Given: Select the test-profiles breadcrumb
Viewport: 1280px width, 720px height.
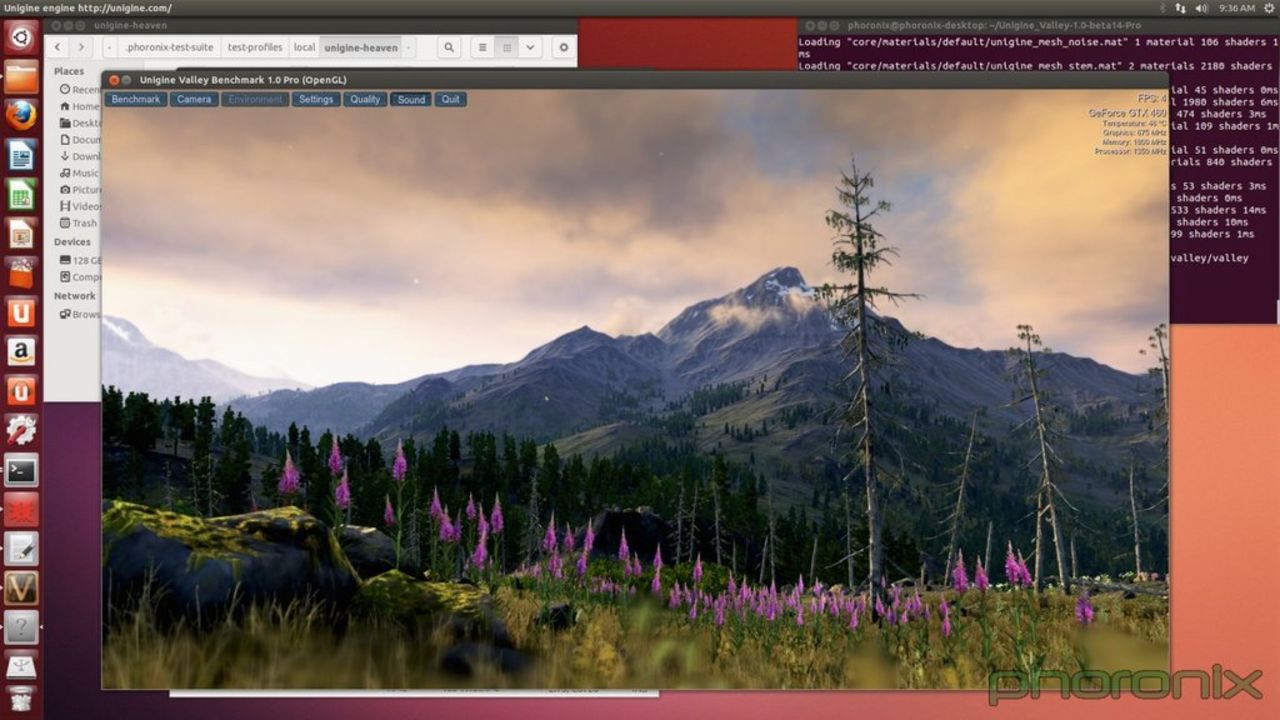Looking at the screenshot, I should click(x=258, y=47).
